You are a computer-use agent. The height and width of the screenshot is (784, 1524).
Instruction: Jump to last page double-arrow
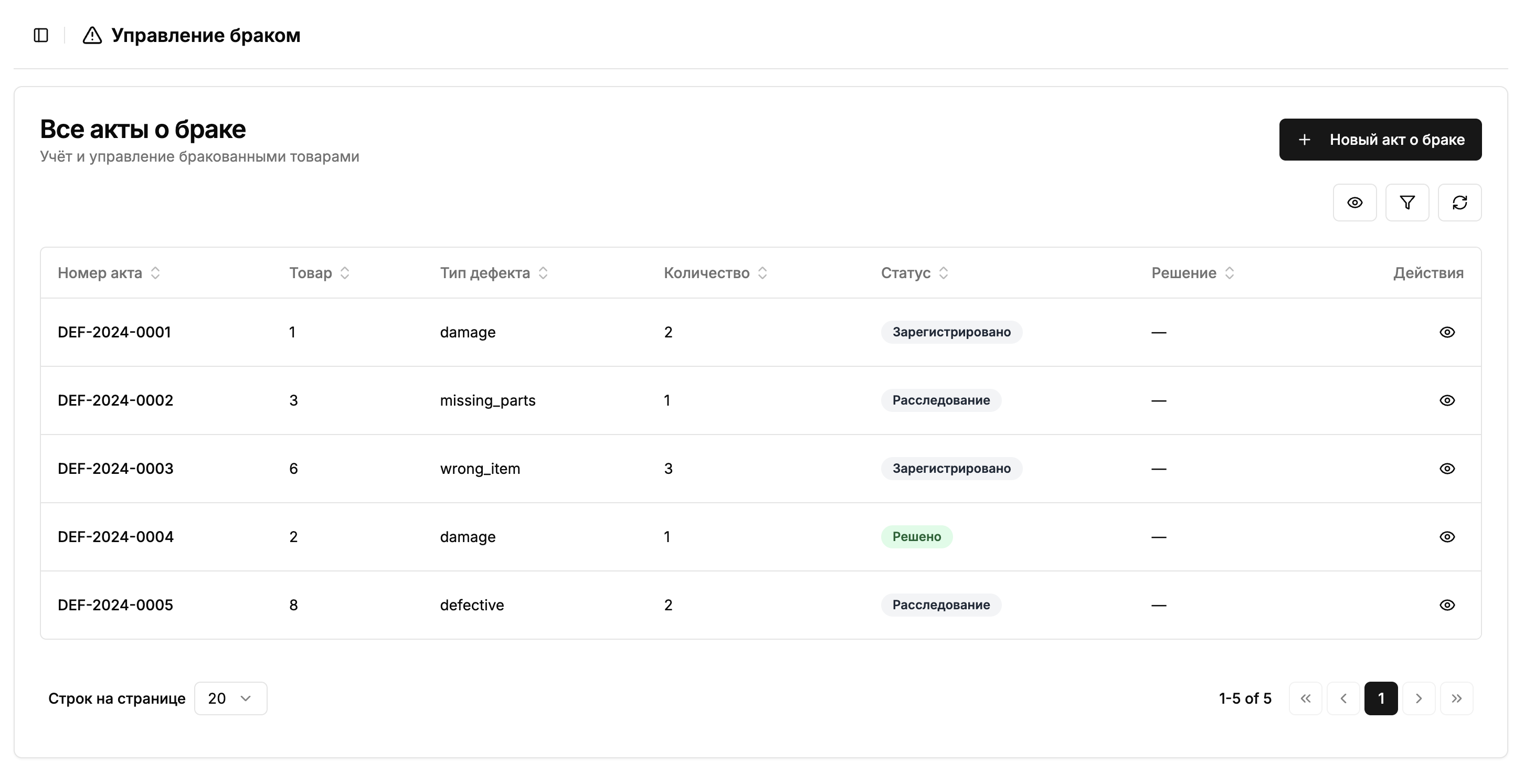coord(1456,698)
